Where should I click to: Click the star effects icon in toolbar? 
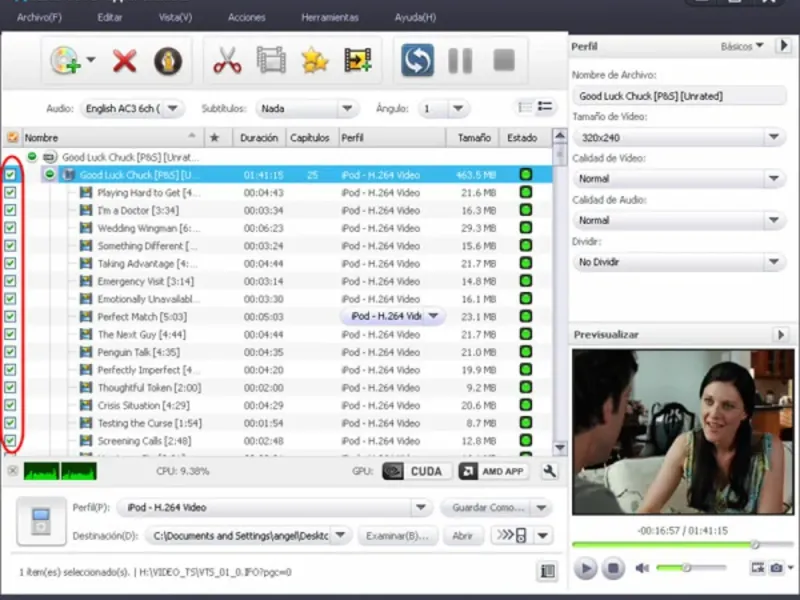coord(314,61)
